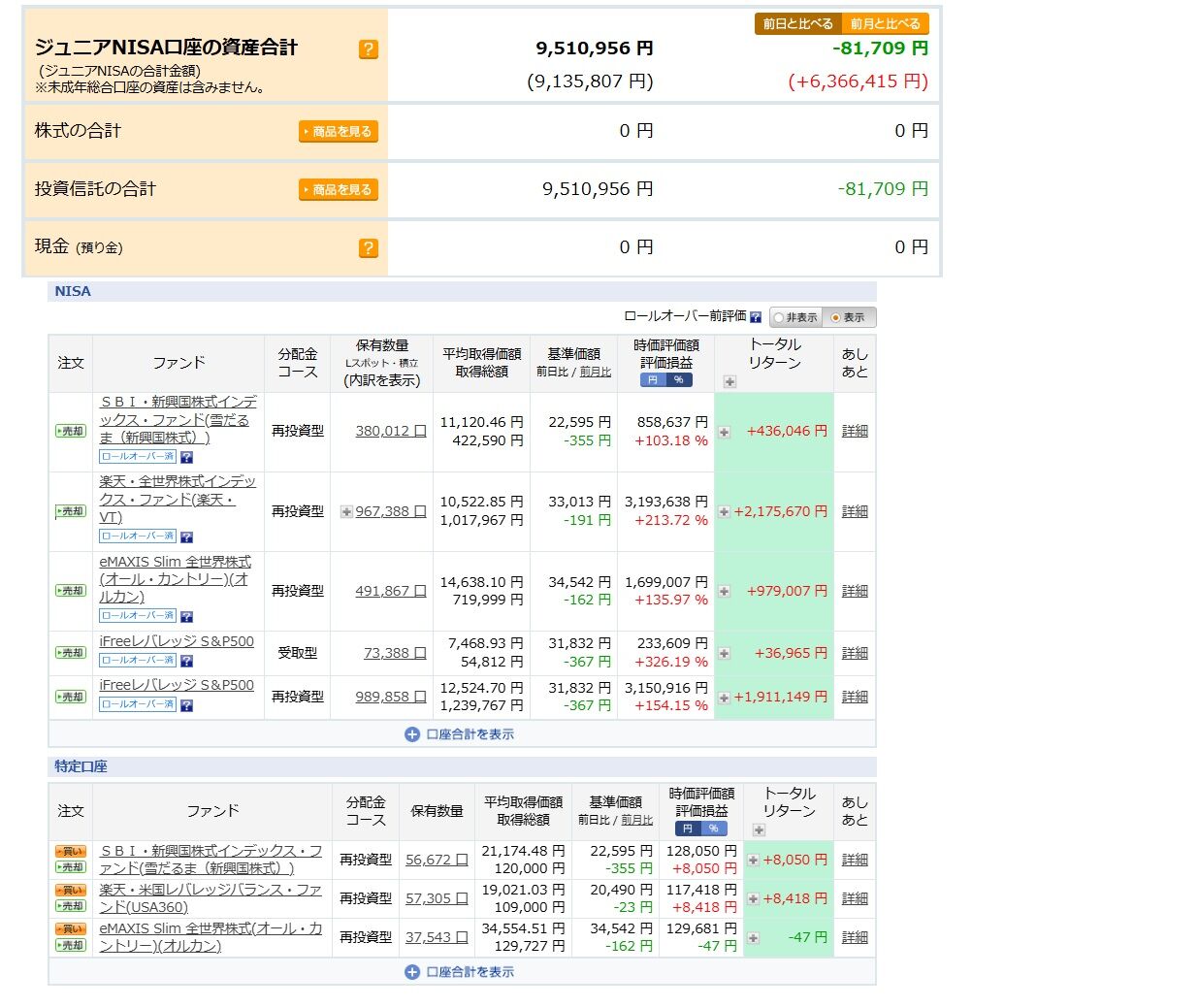The image size is (1199, 1008).
Task: Click the help icon under NISA SBI・新興国株式 fund
Action: coord(186,457)
